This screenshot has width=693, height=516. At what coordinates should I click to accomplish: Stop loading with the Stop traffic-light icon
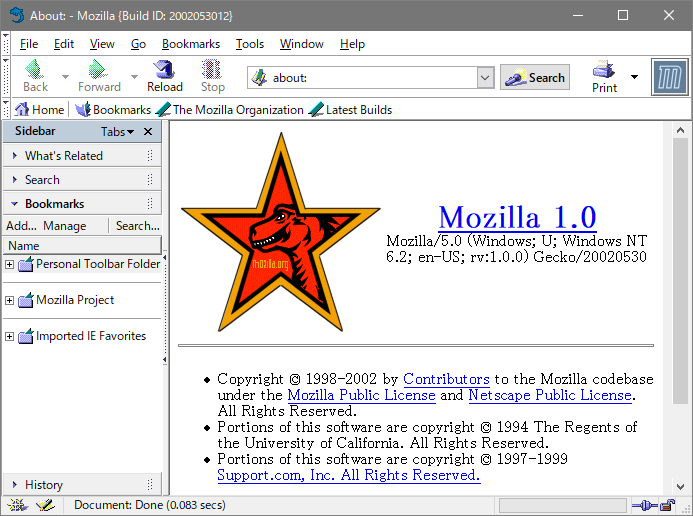tap(212, 69)
